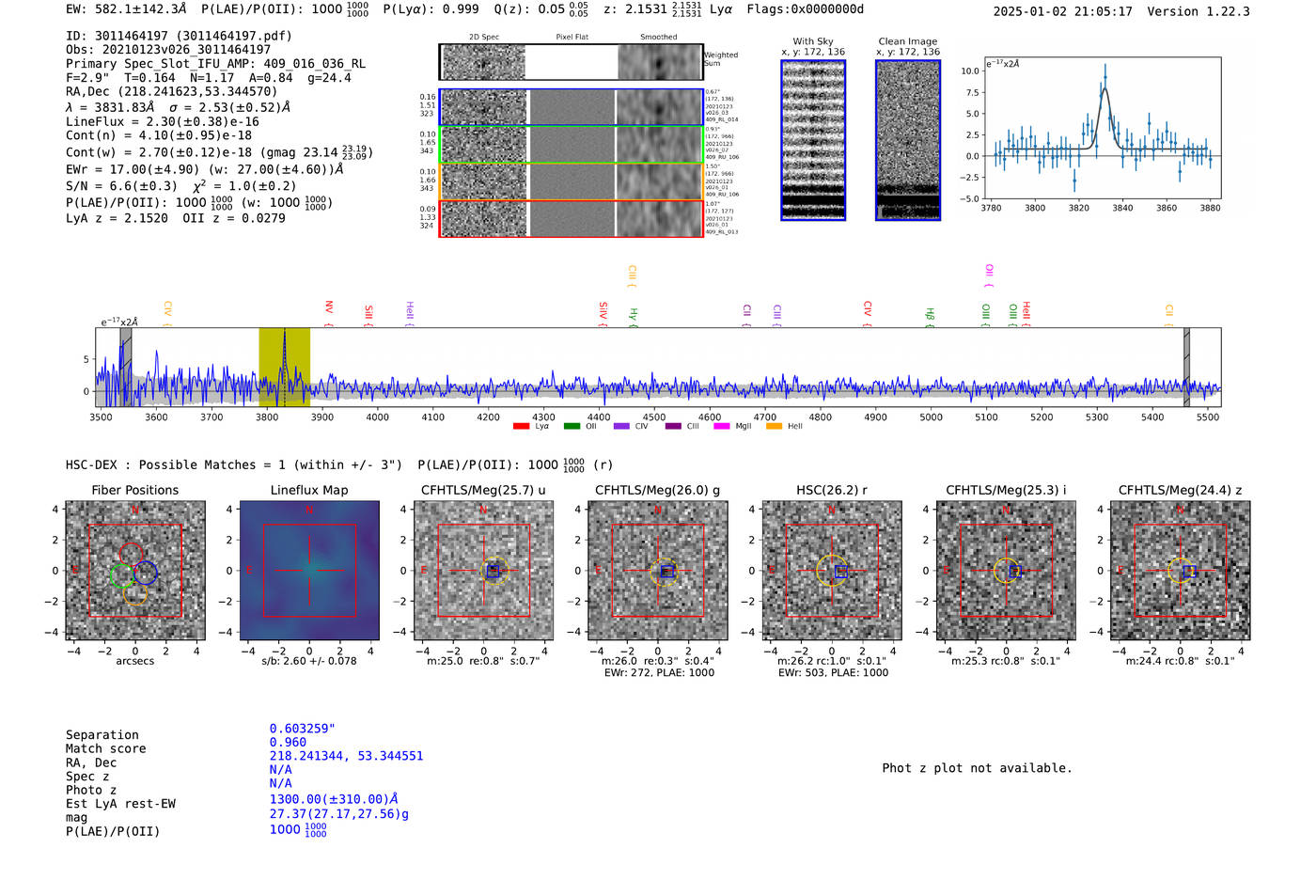Screen dimensions: 1316x896
Task: Click the Clean Image panel
Action: tap(908, 140)
